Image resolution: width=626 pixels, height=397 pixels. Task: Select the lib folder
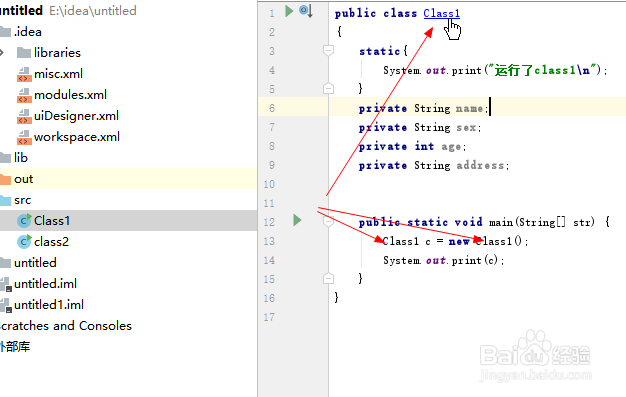pyautogui.click(x=21, y=158)
